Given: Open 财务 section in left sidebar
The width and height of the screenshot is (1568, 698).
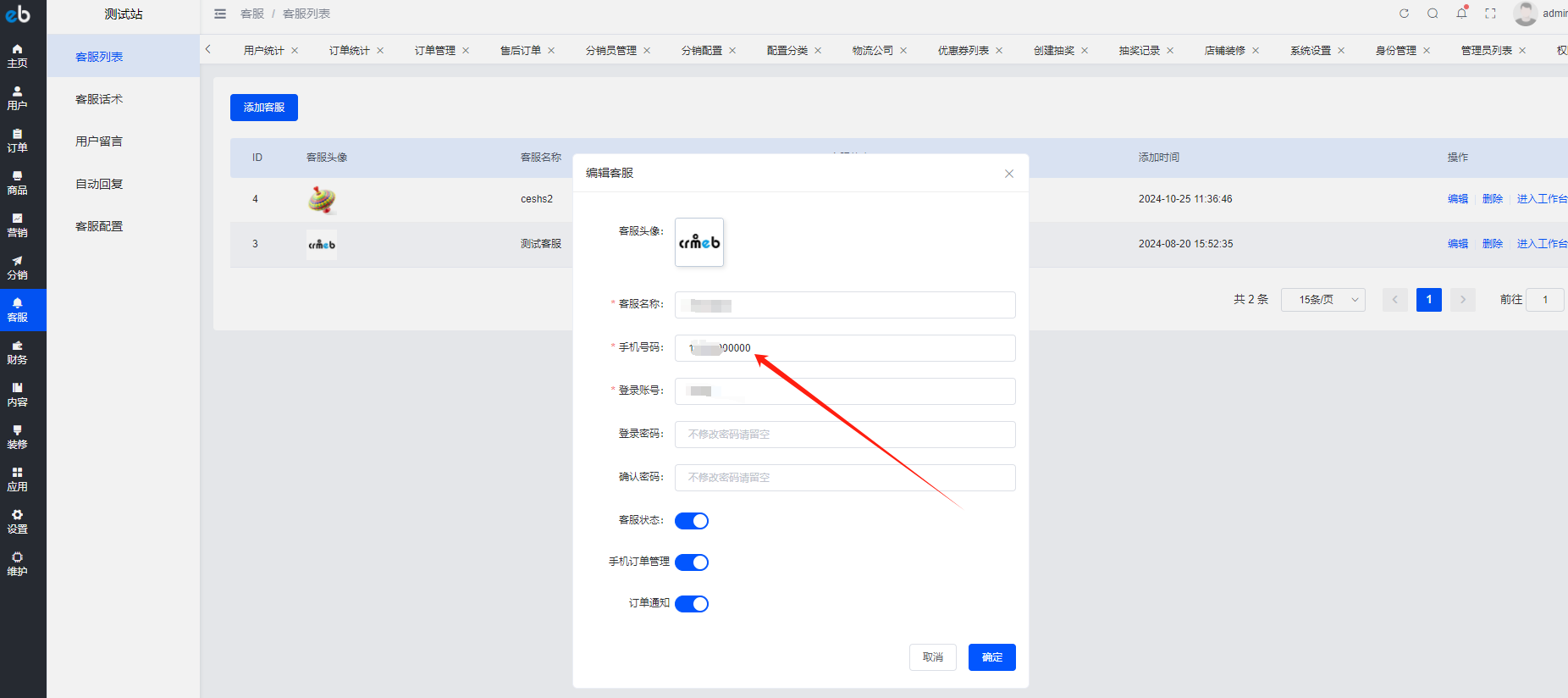Looking at the screenshot, I should (17, 352).
